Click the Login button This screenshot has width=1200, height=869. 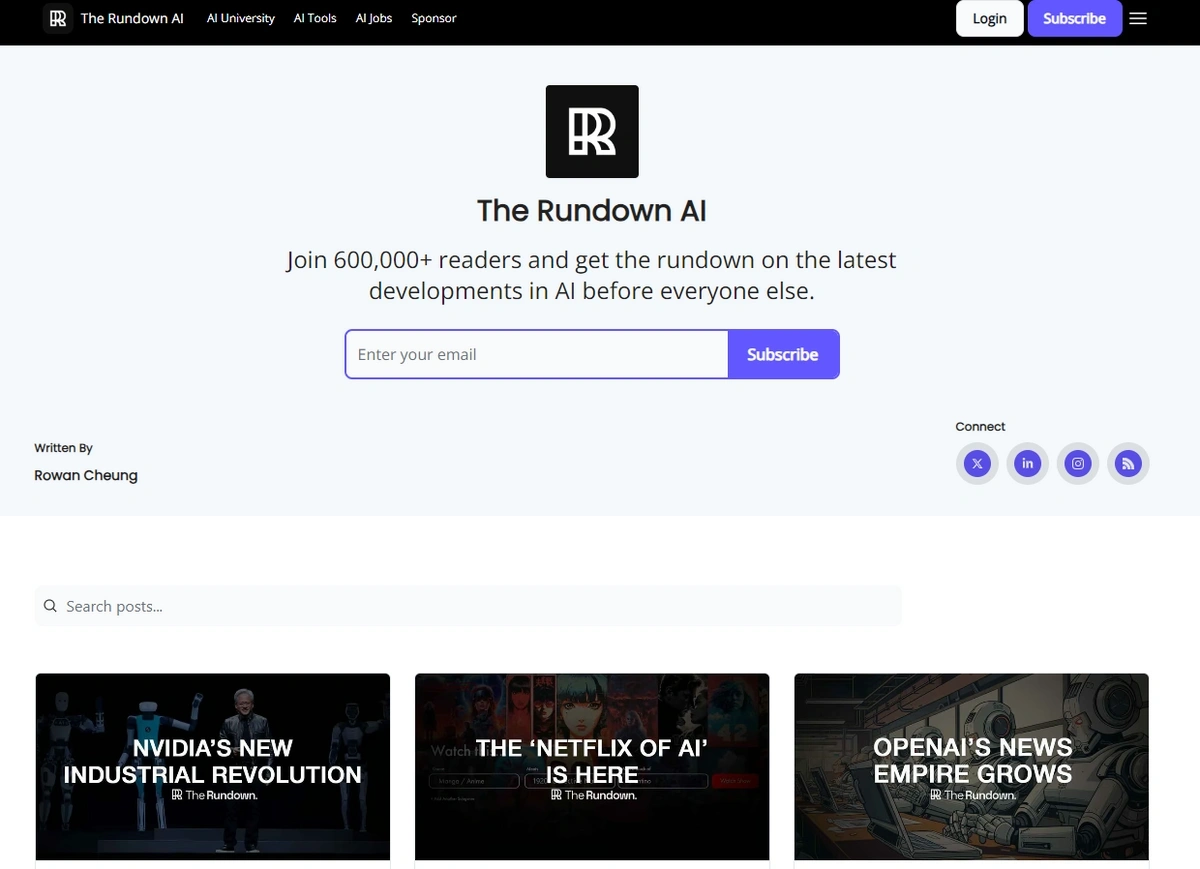[989, 18]
